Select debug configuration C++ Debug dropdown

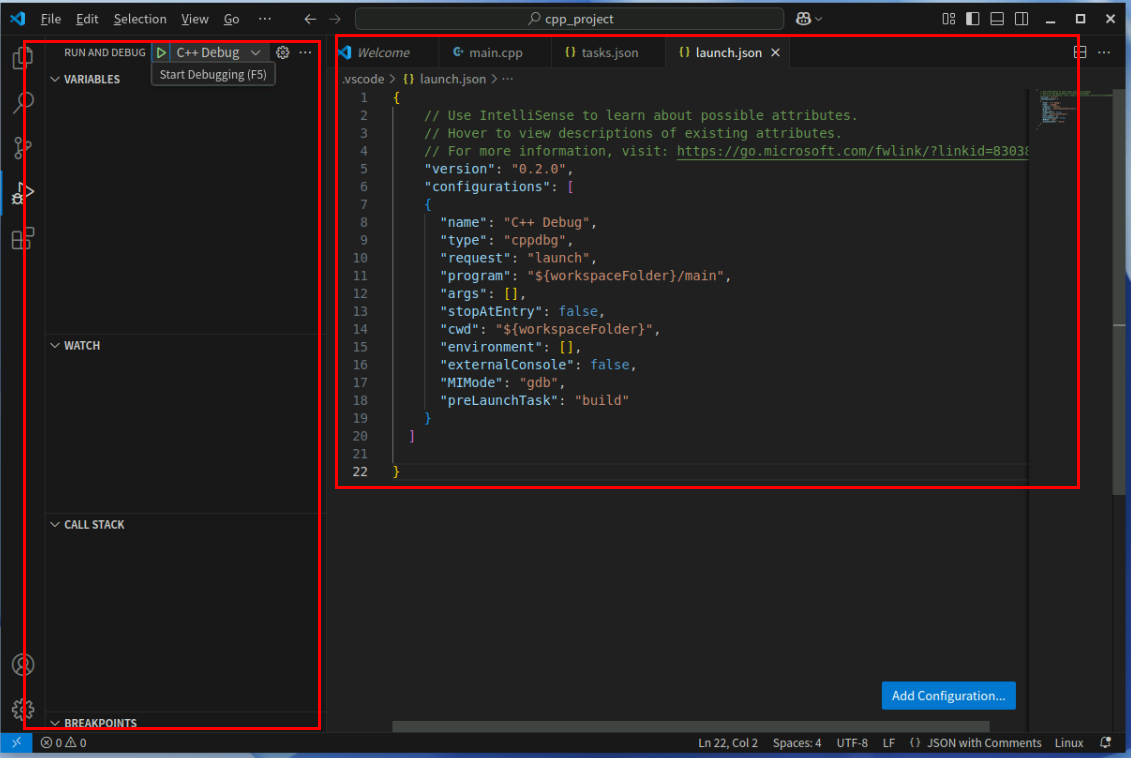point(217,53)
